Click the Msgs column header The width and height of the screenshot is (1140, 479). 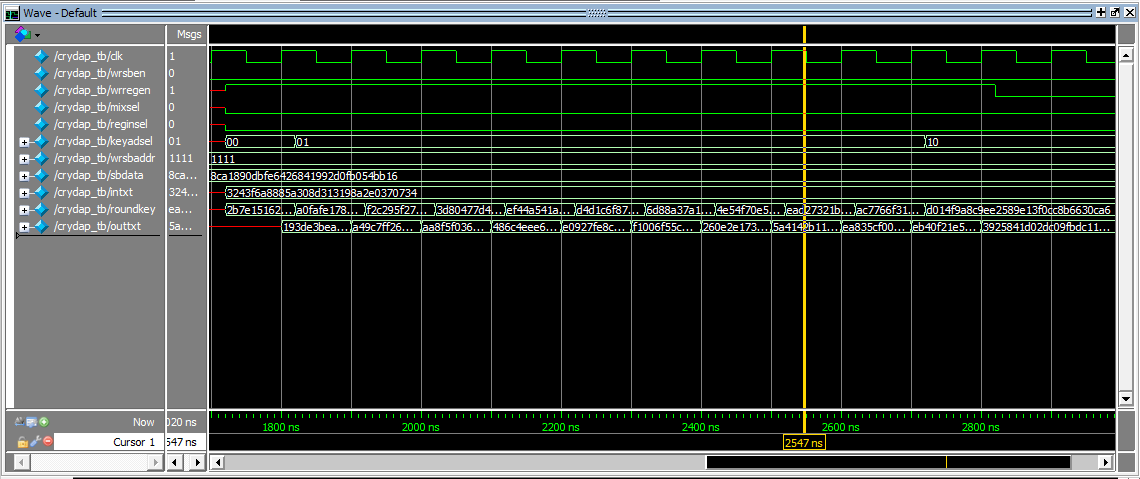pos(188,34)
